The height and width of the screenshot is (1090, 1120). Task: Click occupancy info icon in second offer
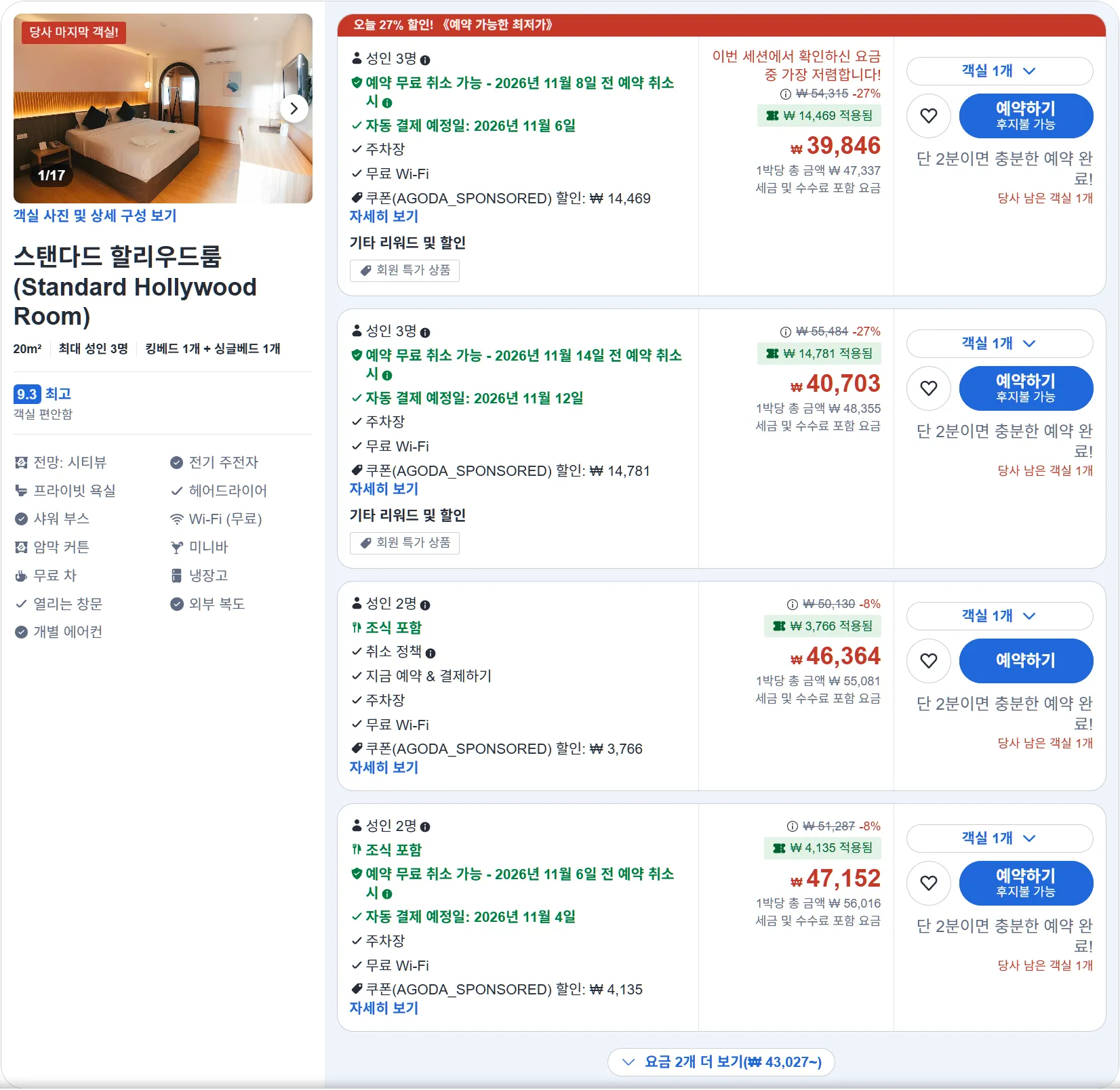425,333
